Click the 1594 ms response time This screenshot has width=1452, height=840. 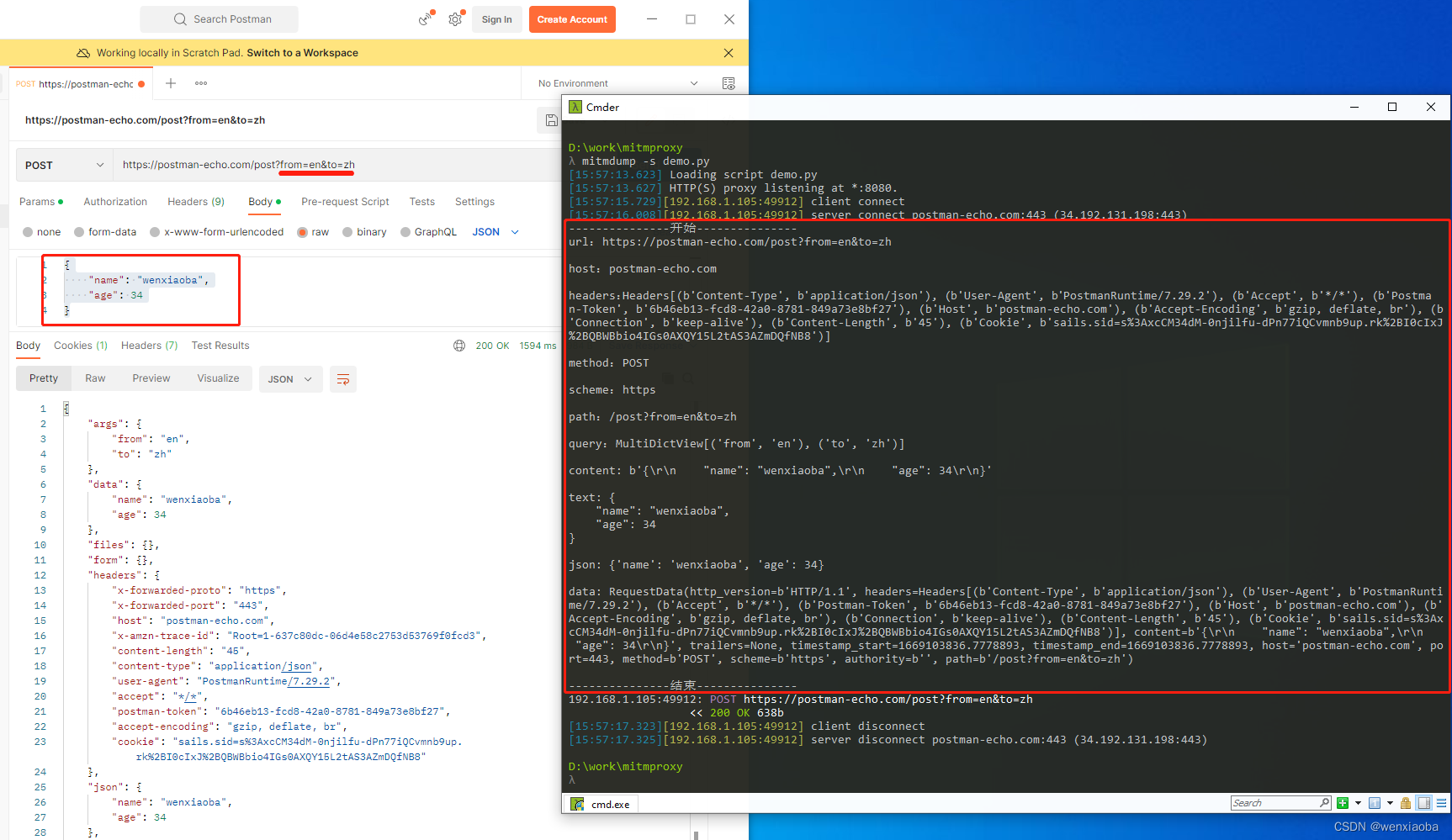click(538, 346)
